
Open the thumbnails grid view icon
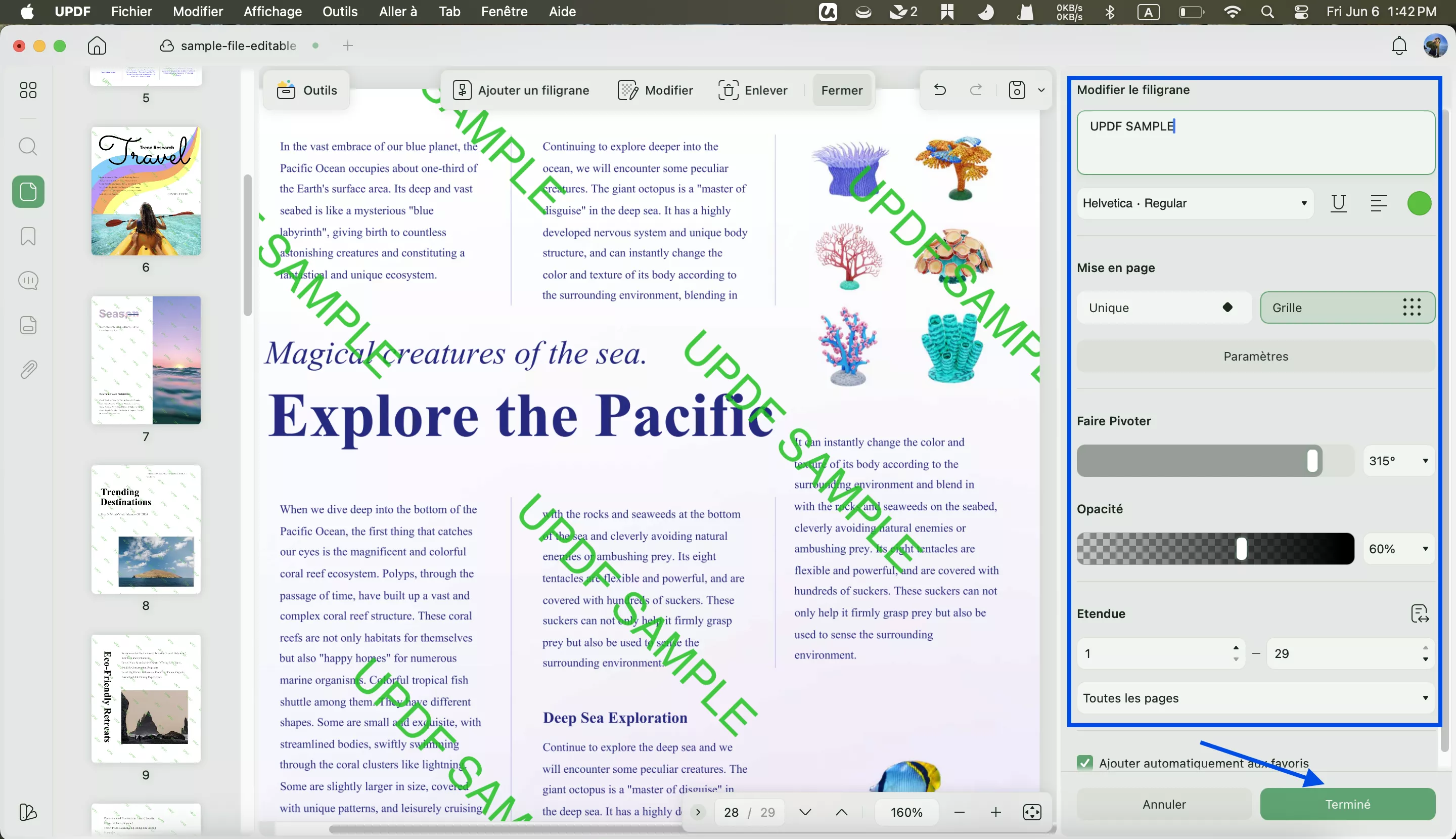click(28, 90)
